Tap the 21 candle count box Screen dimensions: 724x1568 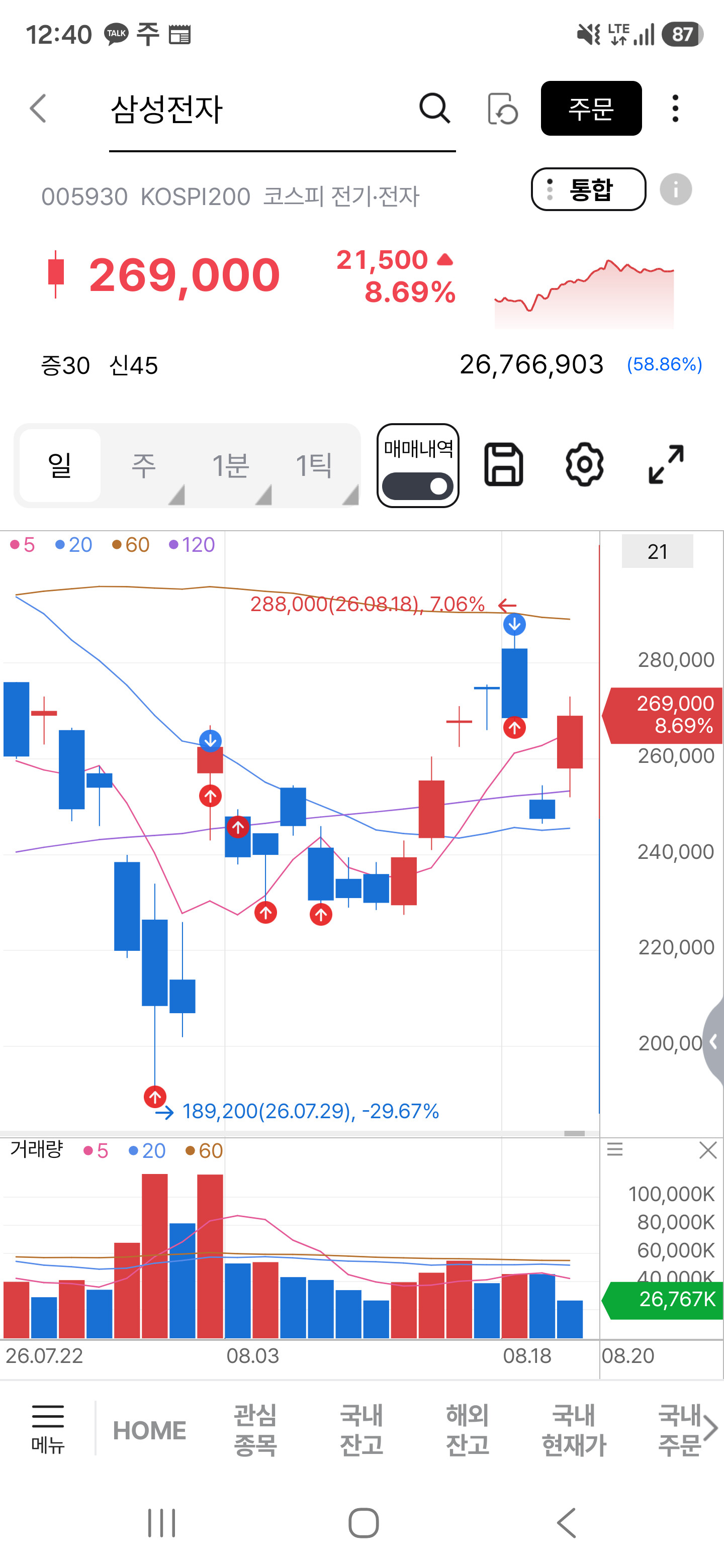[657, 551]
